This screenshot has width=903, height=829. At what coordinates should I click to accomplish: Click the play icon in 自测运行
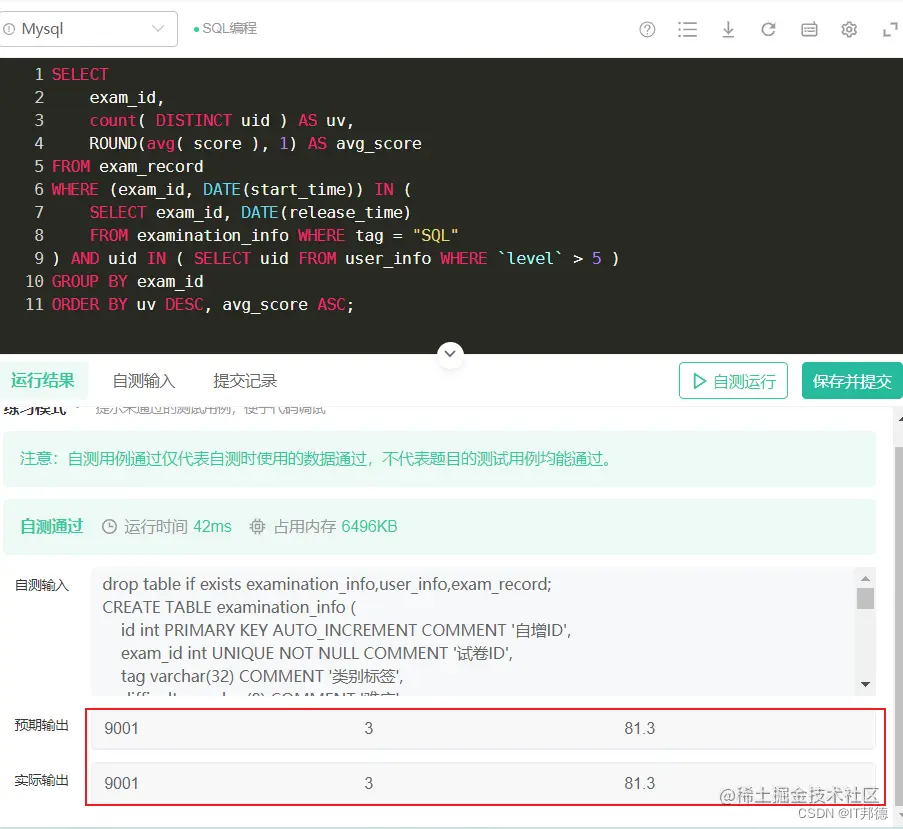pos(699,381)
